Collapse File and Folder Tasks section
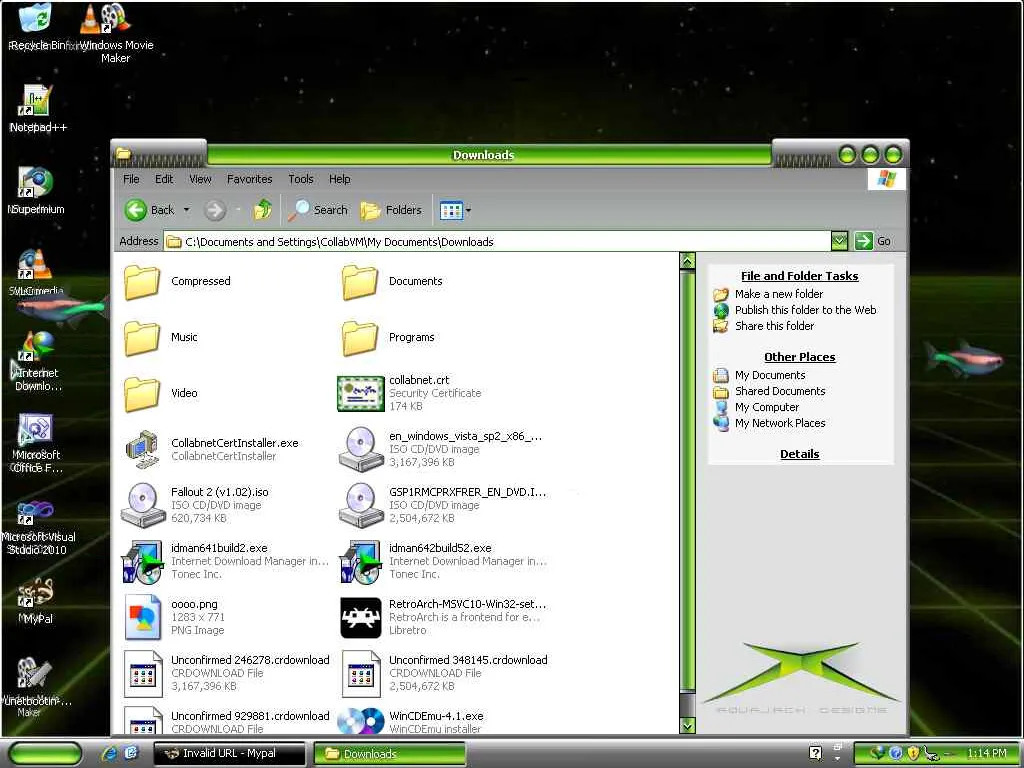 tap(799, 276)
